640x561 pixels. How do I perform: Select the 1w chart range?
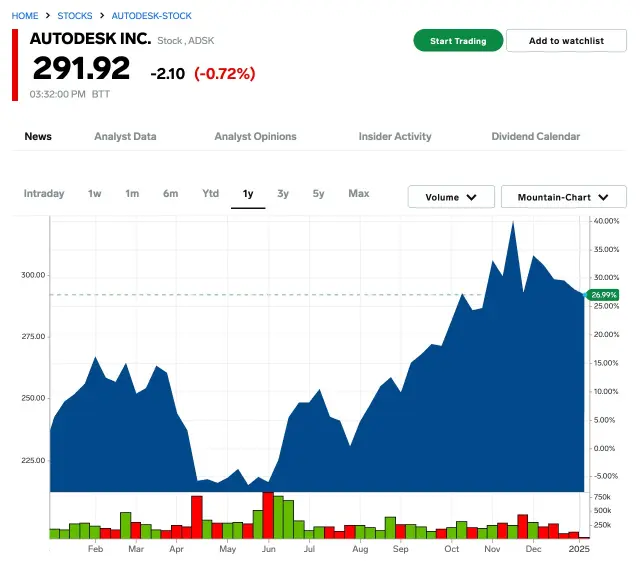[x=95, y=194]
